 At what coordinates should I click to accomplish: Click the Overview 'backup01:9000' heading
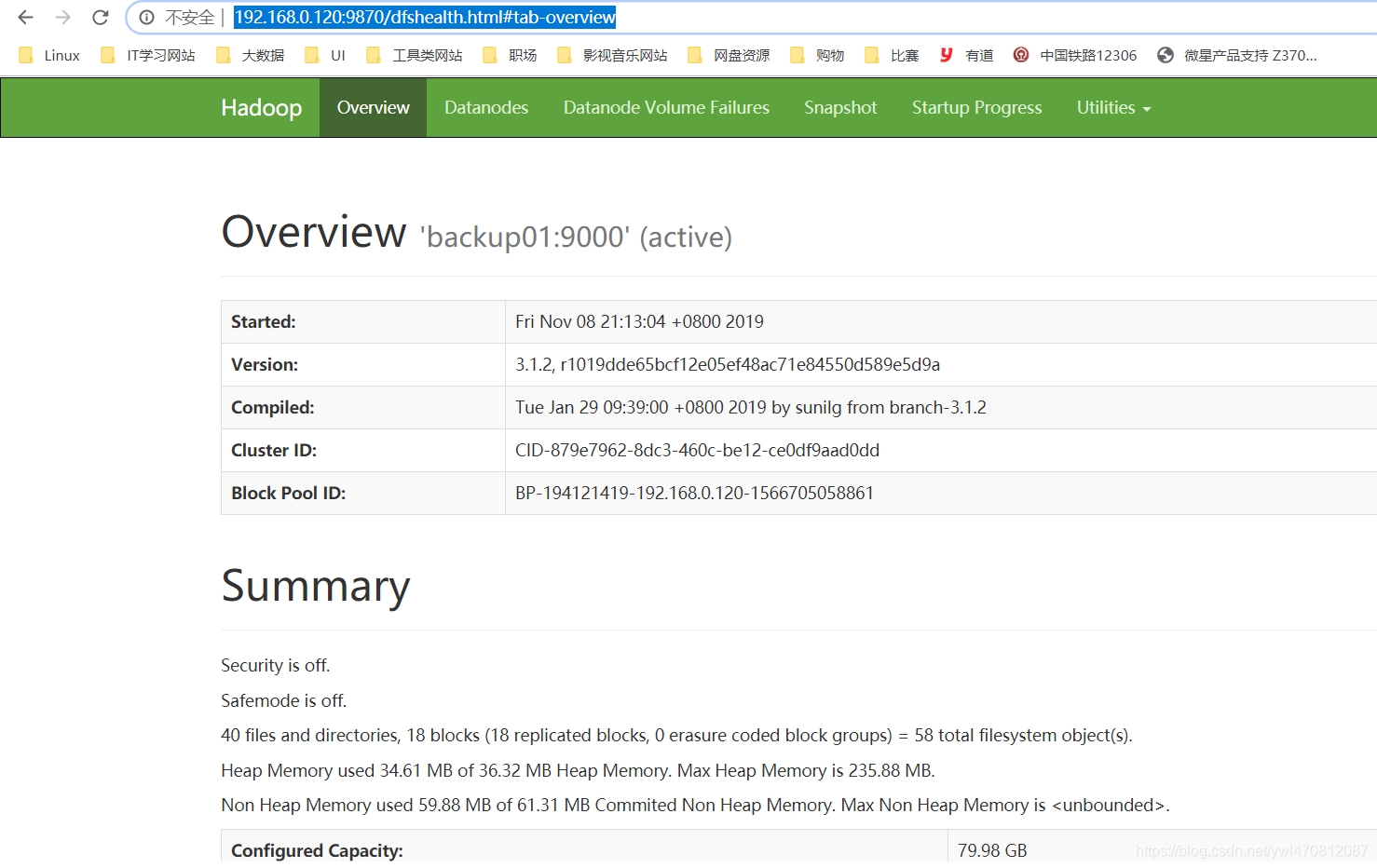click(x=477, y=233)
